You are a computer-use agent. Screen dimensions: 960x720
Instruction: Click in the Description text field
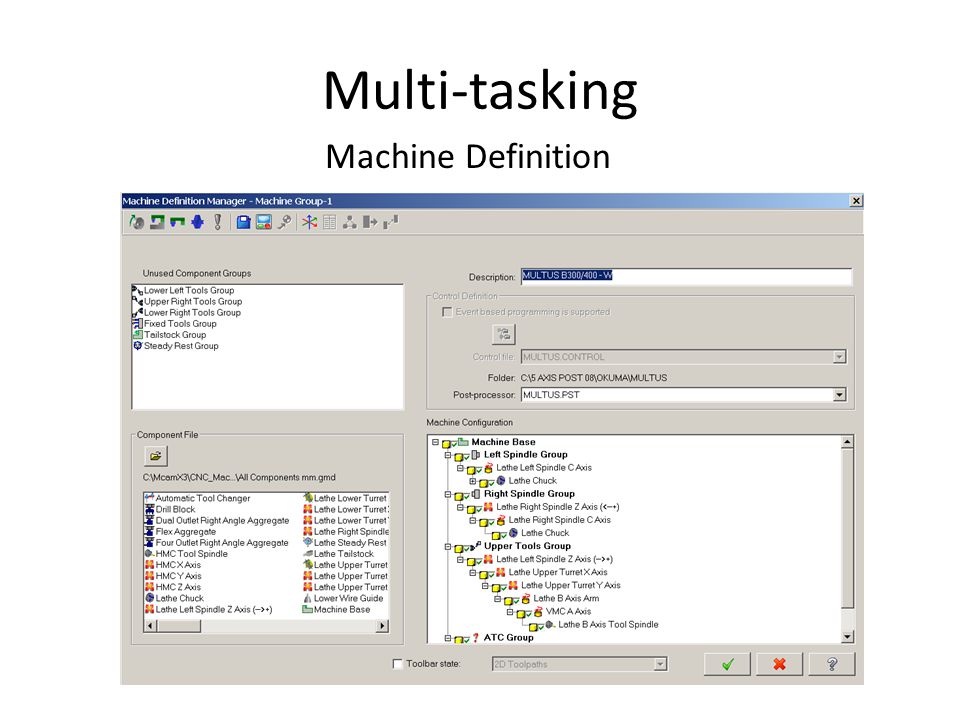coord(686,276)
